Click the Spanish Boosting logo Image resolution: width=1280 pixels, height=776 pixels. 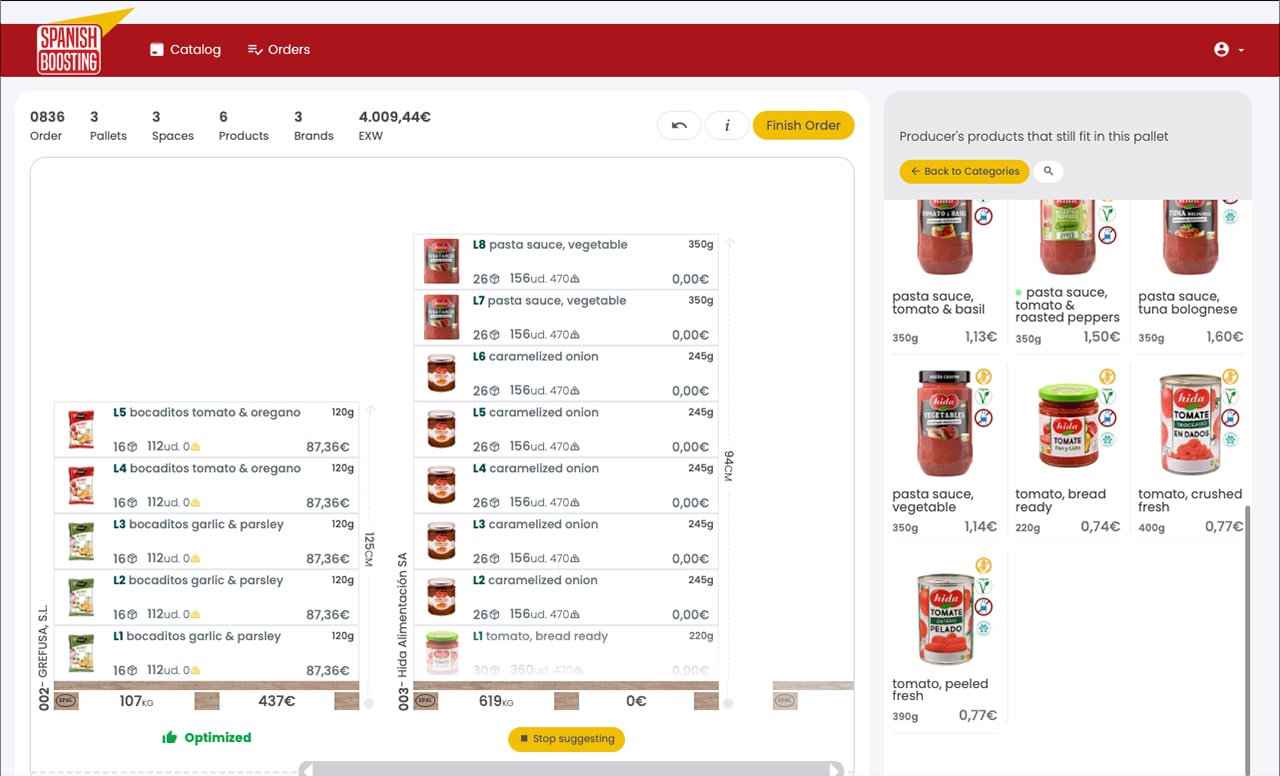(70, 48)
